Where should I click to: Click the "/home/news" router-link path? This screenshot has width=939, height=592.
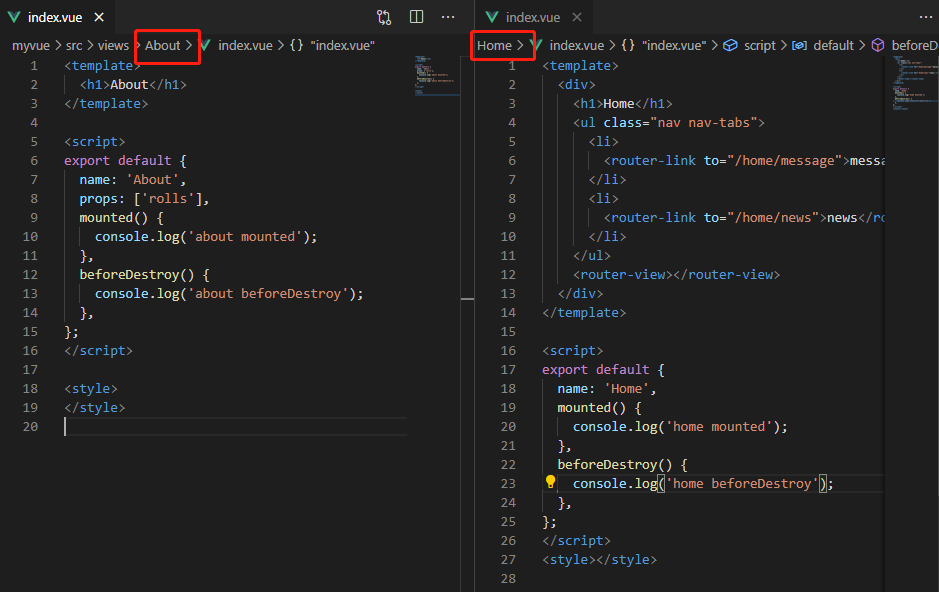pos(773,217)
